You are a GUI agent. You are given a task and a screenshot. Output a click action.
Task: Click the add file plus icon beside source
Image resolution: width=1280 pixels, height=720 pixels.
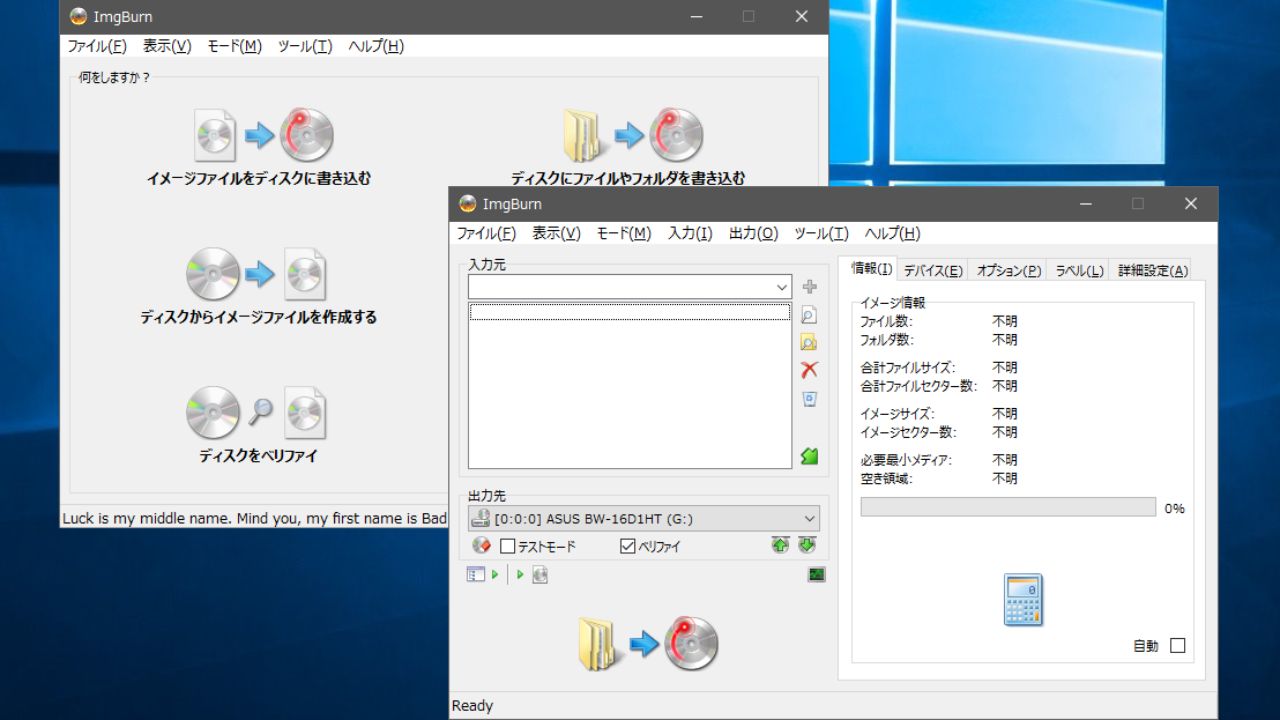point(810,287)
